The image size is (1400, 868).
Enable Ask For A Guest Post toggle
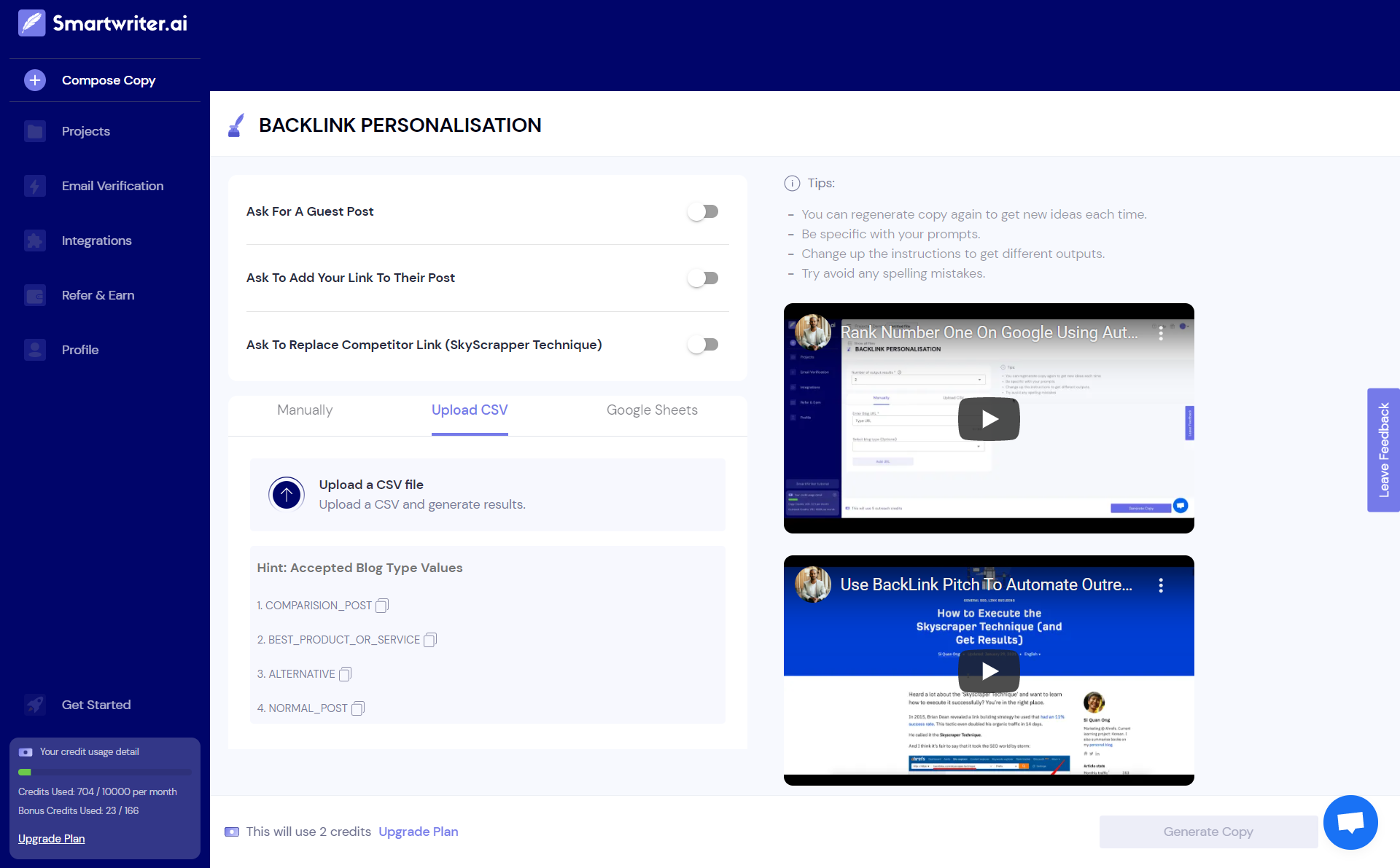pyautogui.click(x=703, y=211)
